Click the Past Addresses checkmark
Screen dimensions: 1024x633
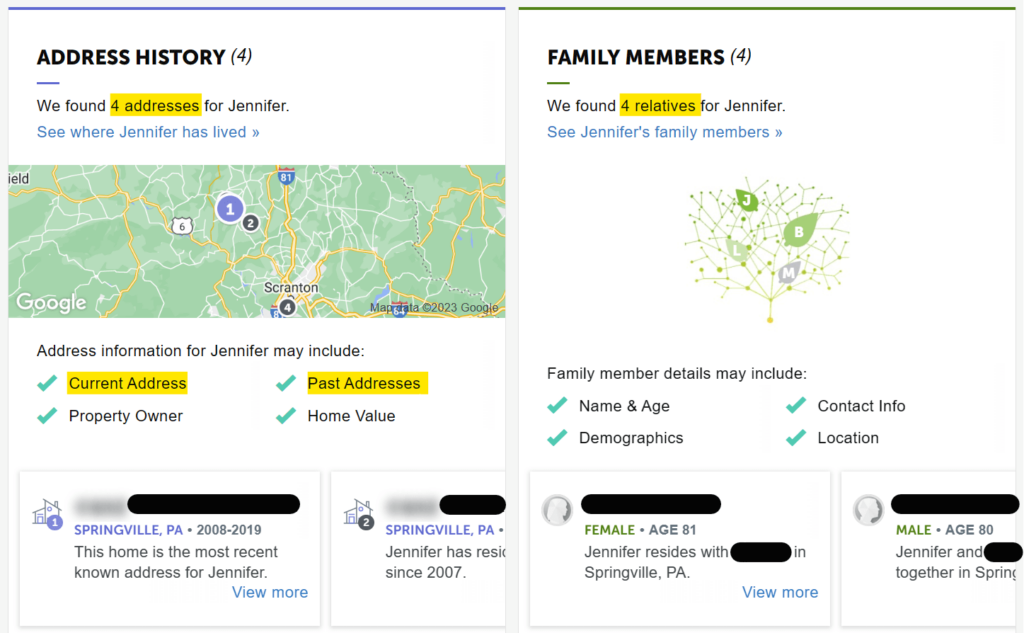pos(286,383)
